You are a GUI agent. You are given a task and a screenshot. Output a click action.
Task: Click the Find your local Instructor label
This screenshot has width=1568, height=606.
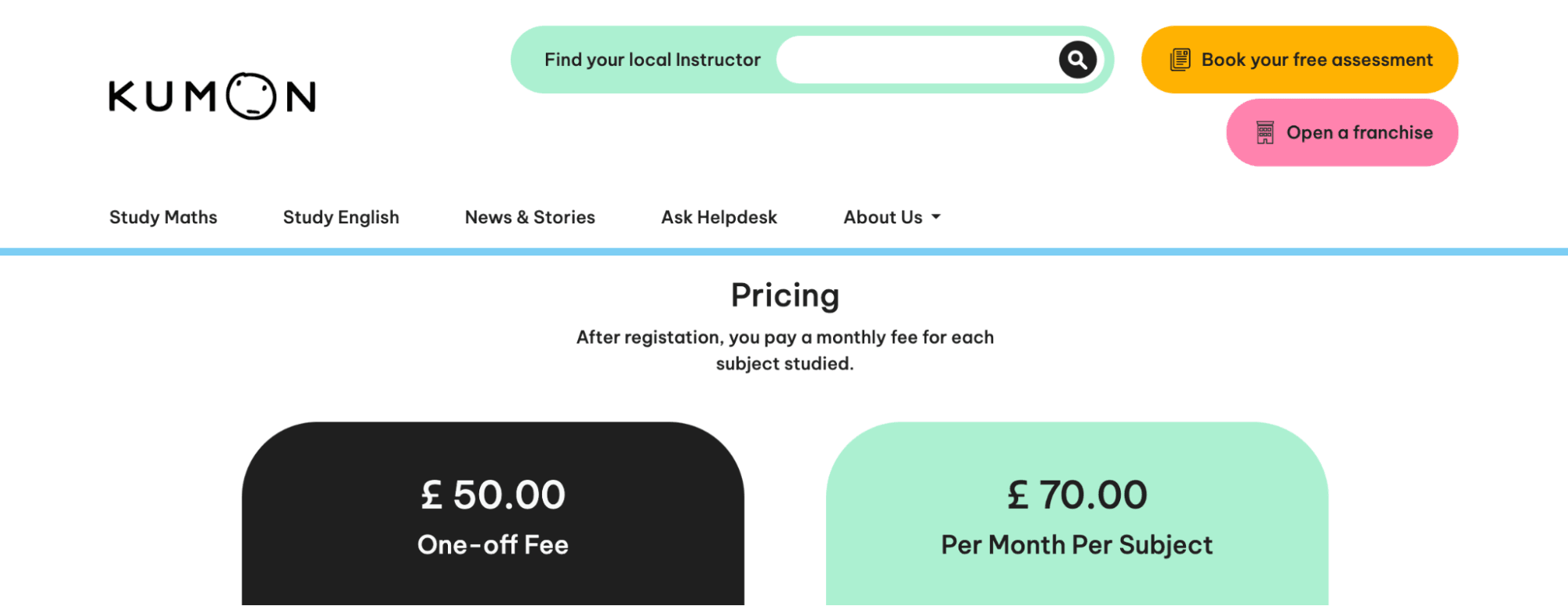pos(653,60)
